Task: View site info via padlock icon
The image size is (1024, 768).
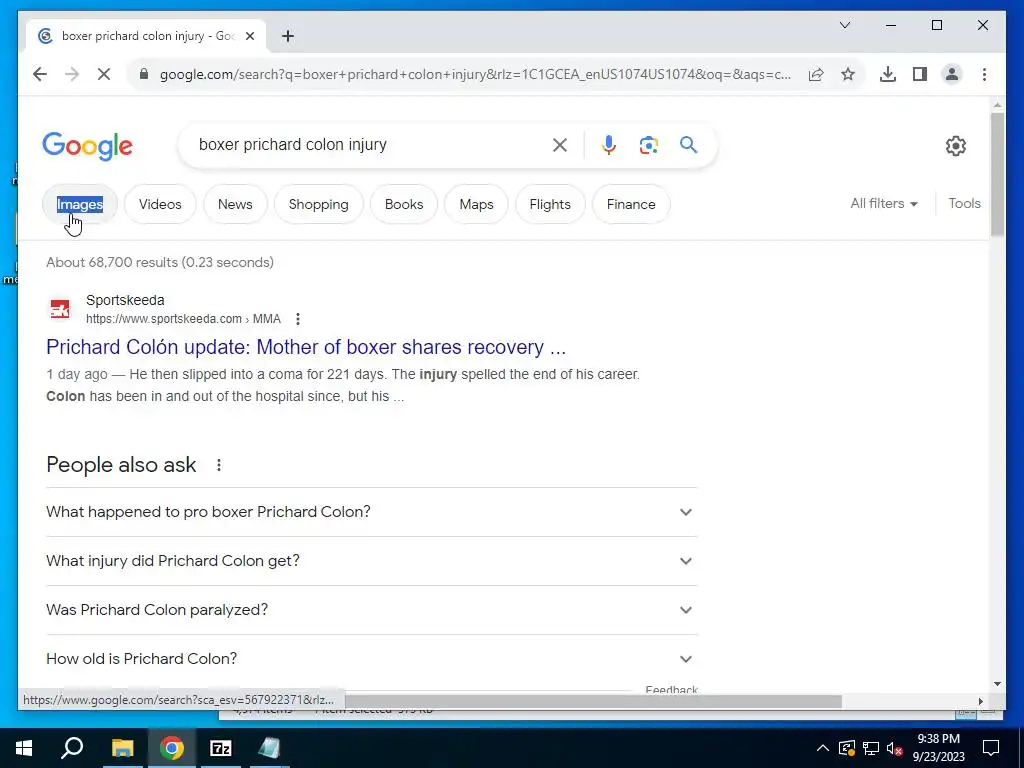Action: pos(144,74)
